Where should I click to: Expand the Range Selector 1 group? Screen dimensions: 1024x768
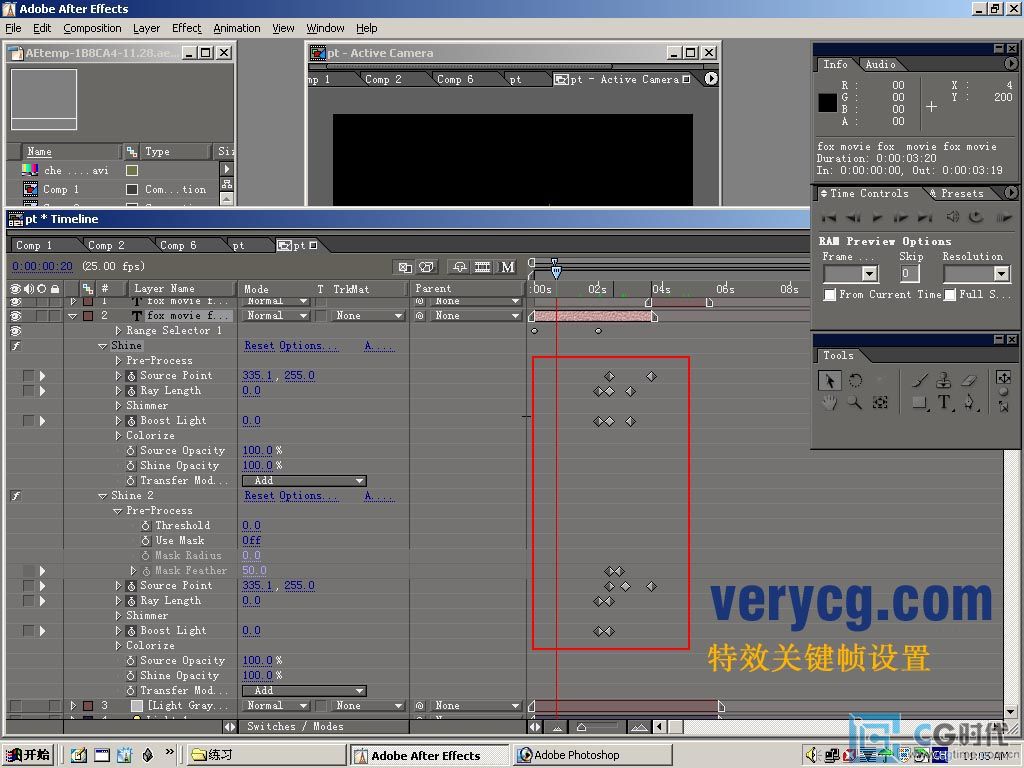click(118, 331)
